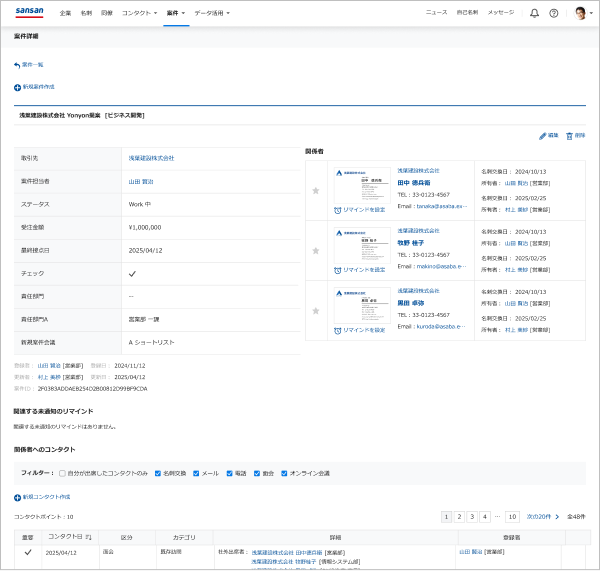
Task: Go to page 2
Action: pos(459,517)
